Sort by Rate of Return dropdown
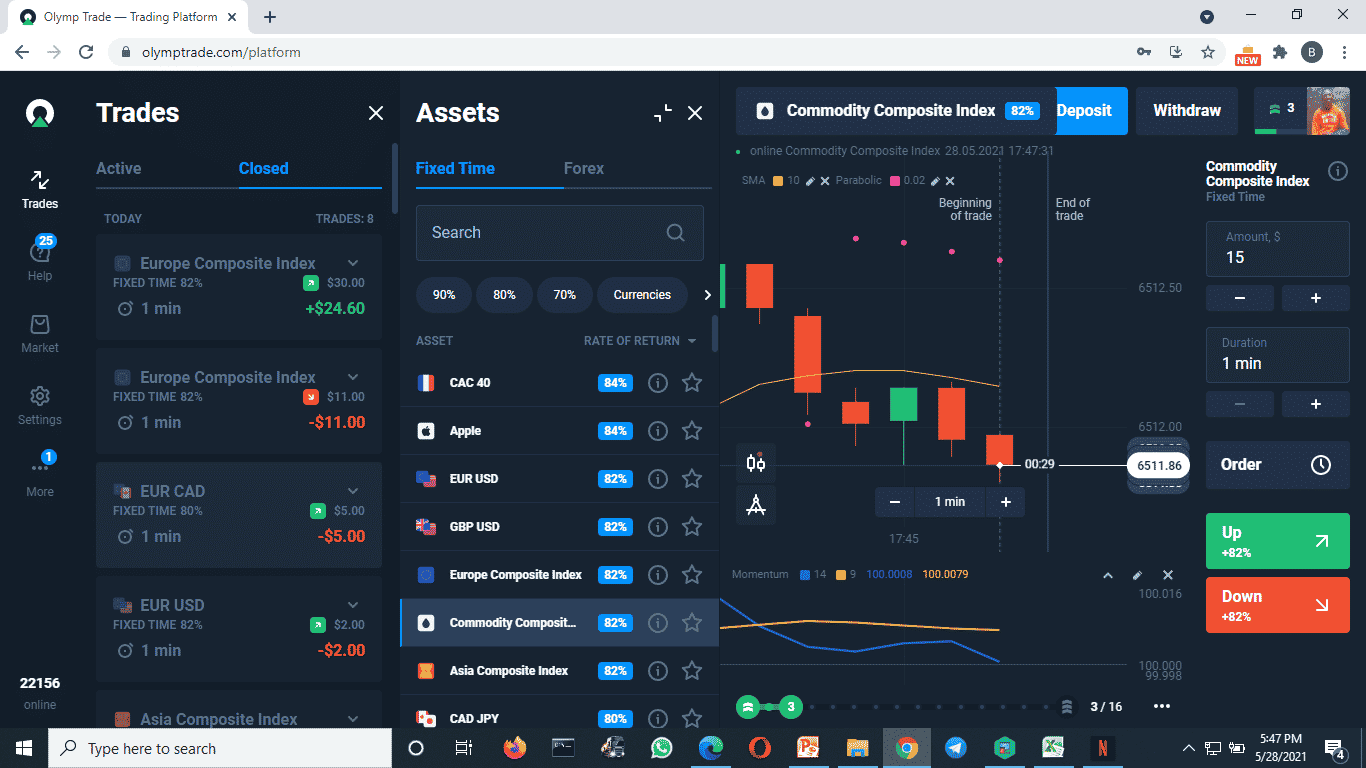The image size is (1366, 768). [x=640, y=341]
